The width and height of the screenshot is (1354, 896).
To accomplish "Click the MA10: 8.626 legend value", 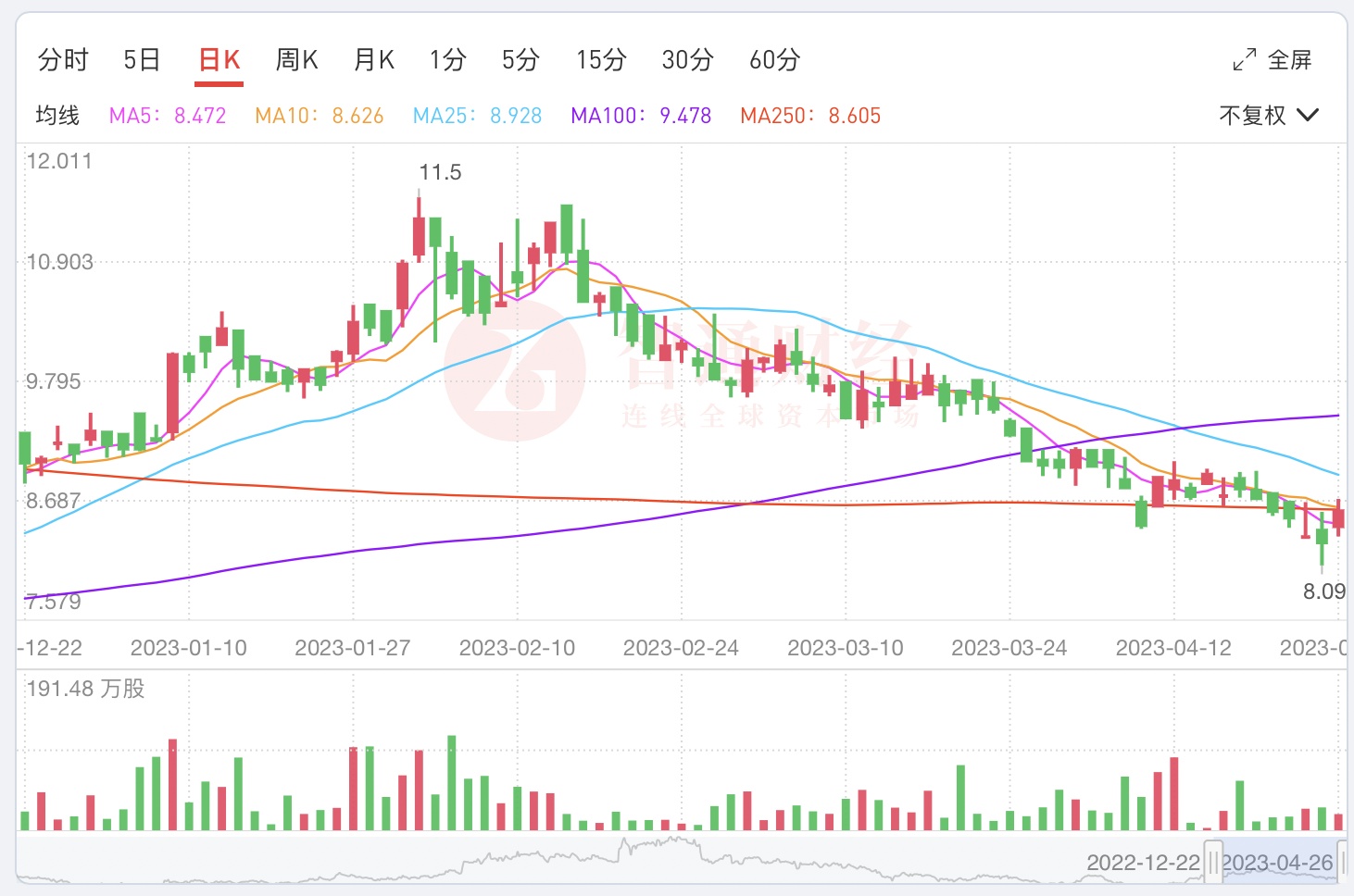I will (x=320, y=116).
